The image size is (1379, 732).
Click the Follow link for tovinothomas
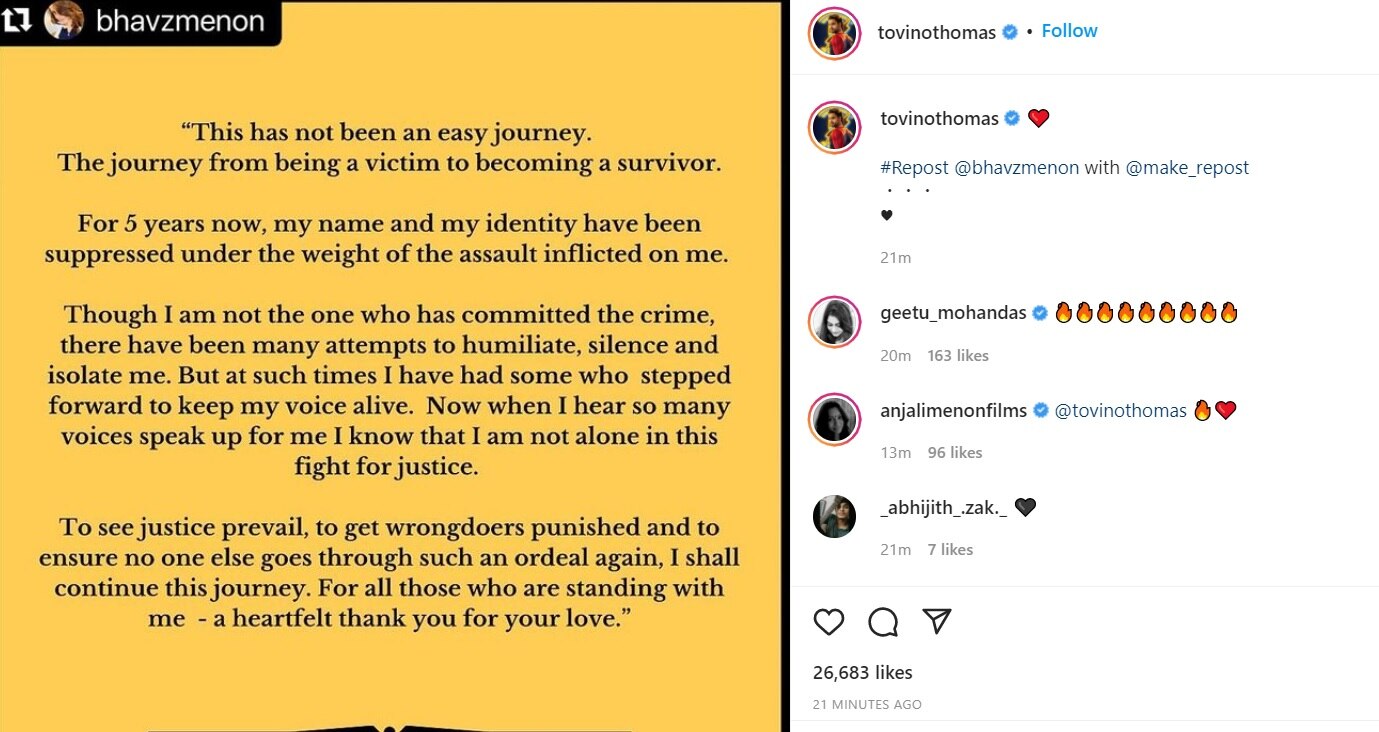[1069, 30]
